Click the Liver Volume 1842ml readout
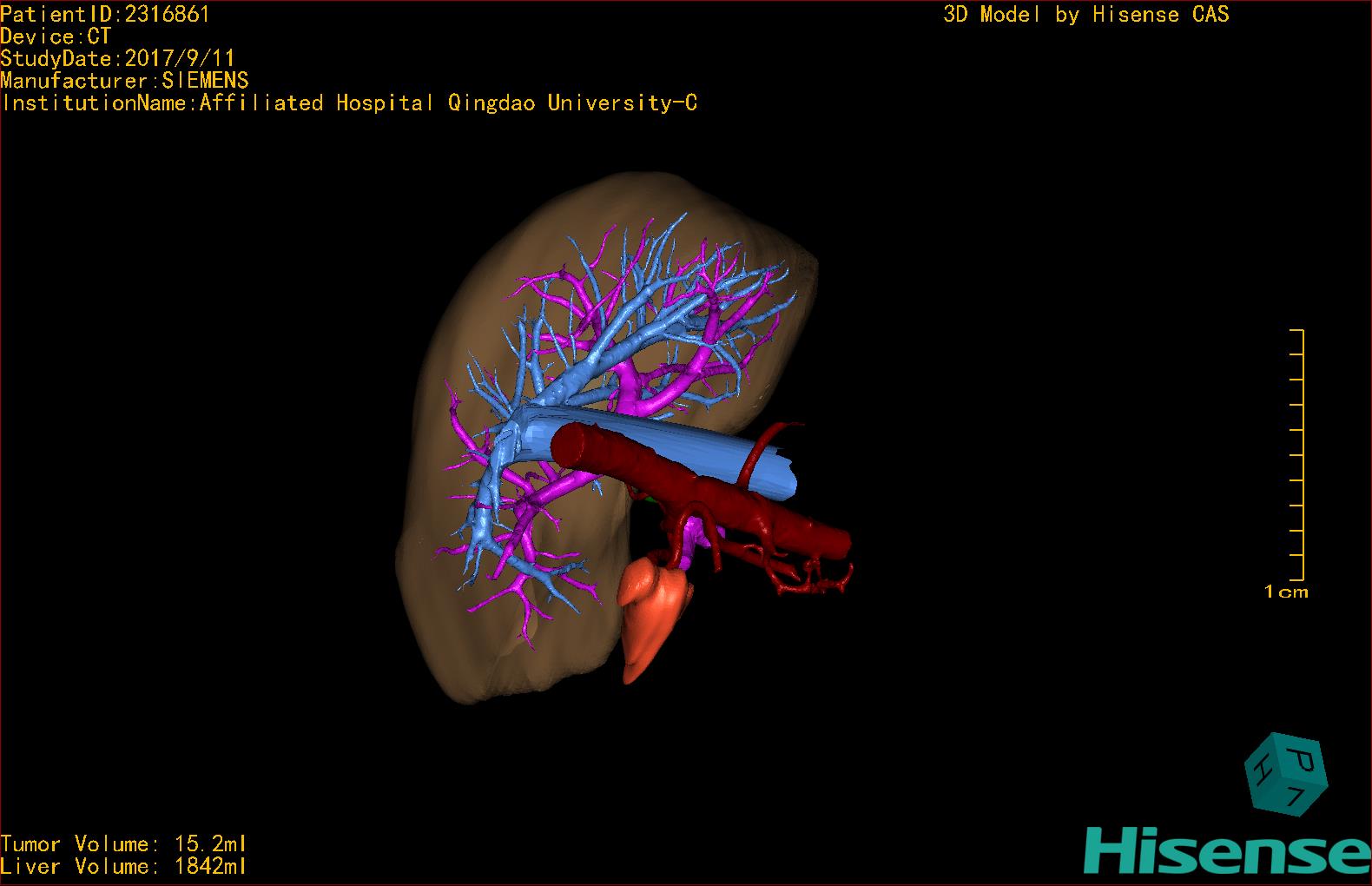This screenshot has height=886, width=1372. pos(123,867)
